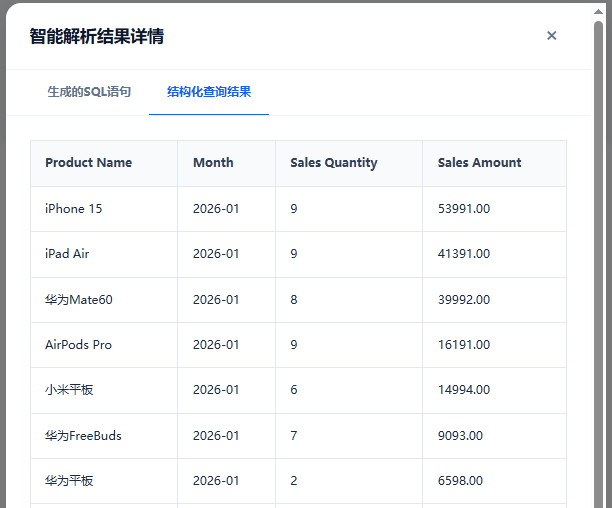Click the sales amount 14994.00

pyautogui.click(x=464, y=390)
